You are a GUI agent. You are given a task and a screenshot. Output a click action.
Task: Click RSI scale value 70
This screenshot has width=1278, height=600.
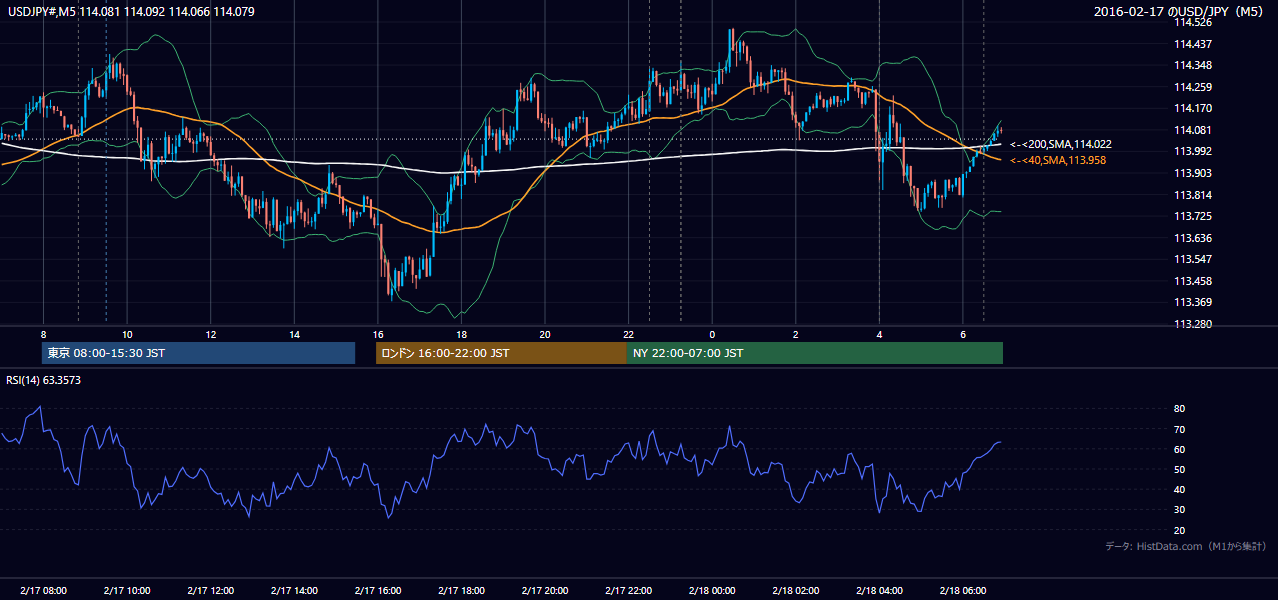1179,429
